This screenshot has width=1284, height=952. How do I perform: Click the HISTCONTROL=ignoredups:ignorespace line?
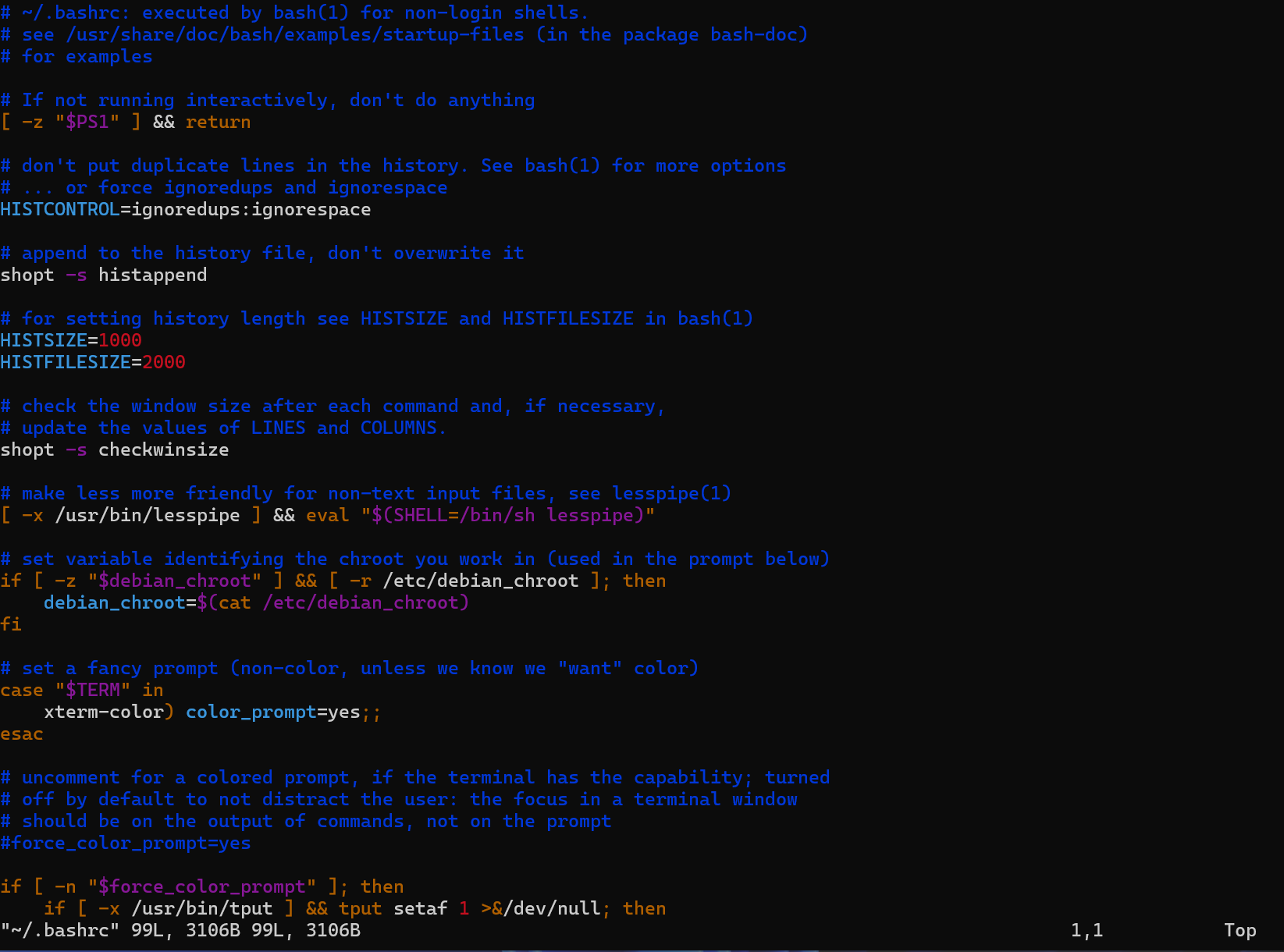186,209
